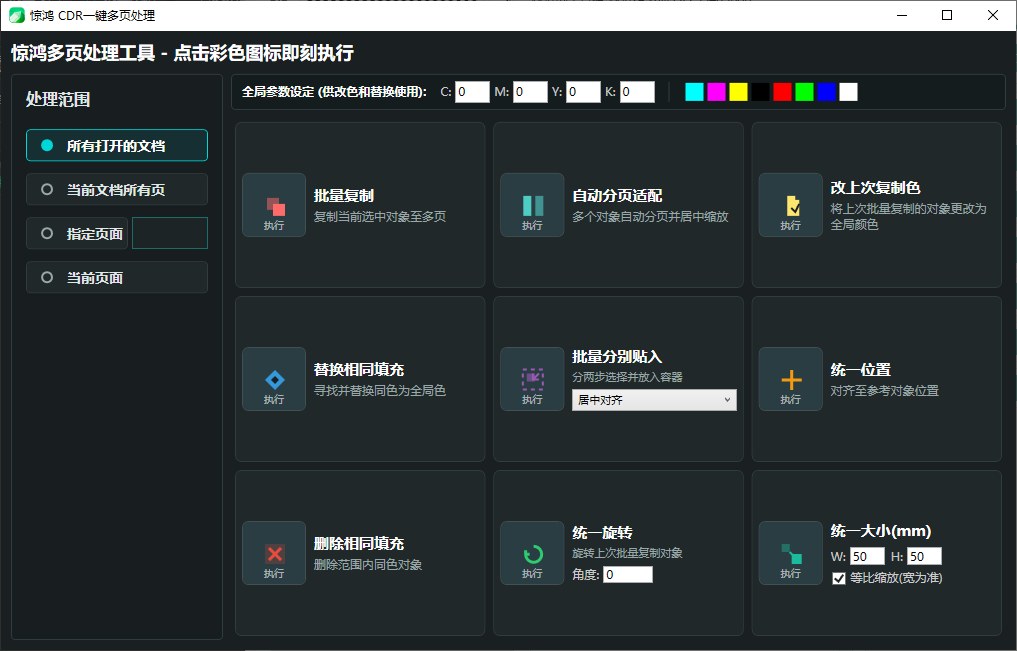Run the 改上次复制色 recolor icon

[x=790, y=205]
